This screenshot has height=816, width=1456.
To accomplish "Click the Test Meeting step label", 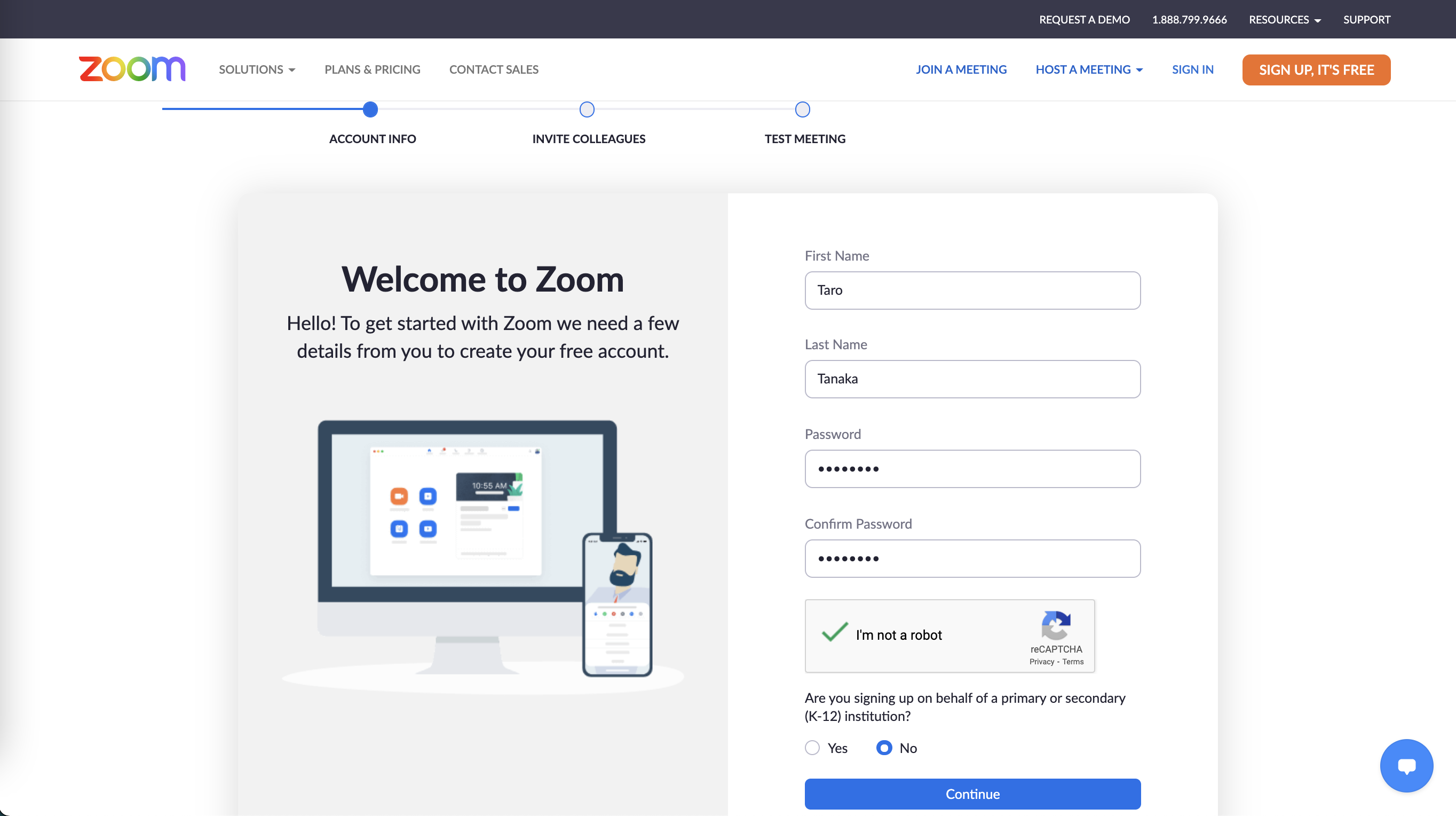I will pos(805,139).
